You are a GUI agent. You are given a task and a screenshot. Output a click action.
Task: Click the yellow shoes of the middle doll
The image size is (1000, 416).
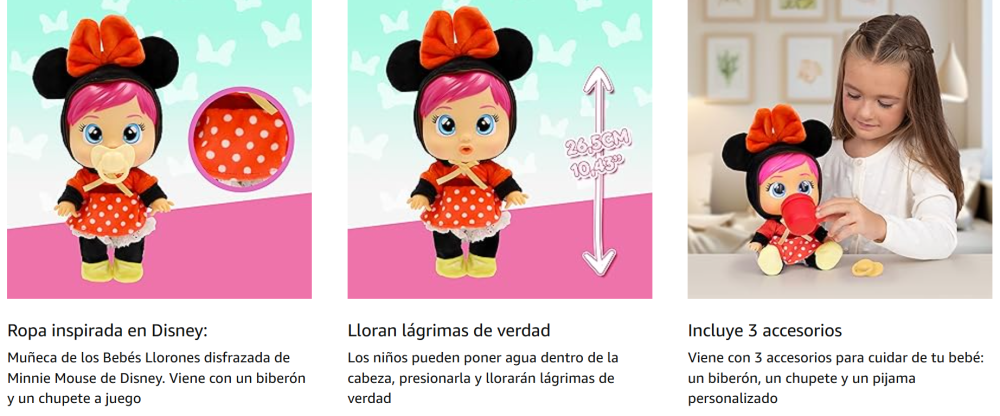pyautogui.click(x=464, y=265)
